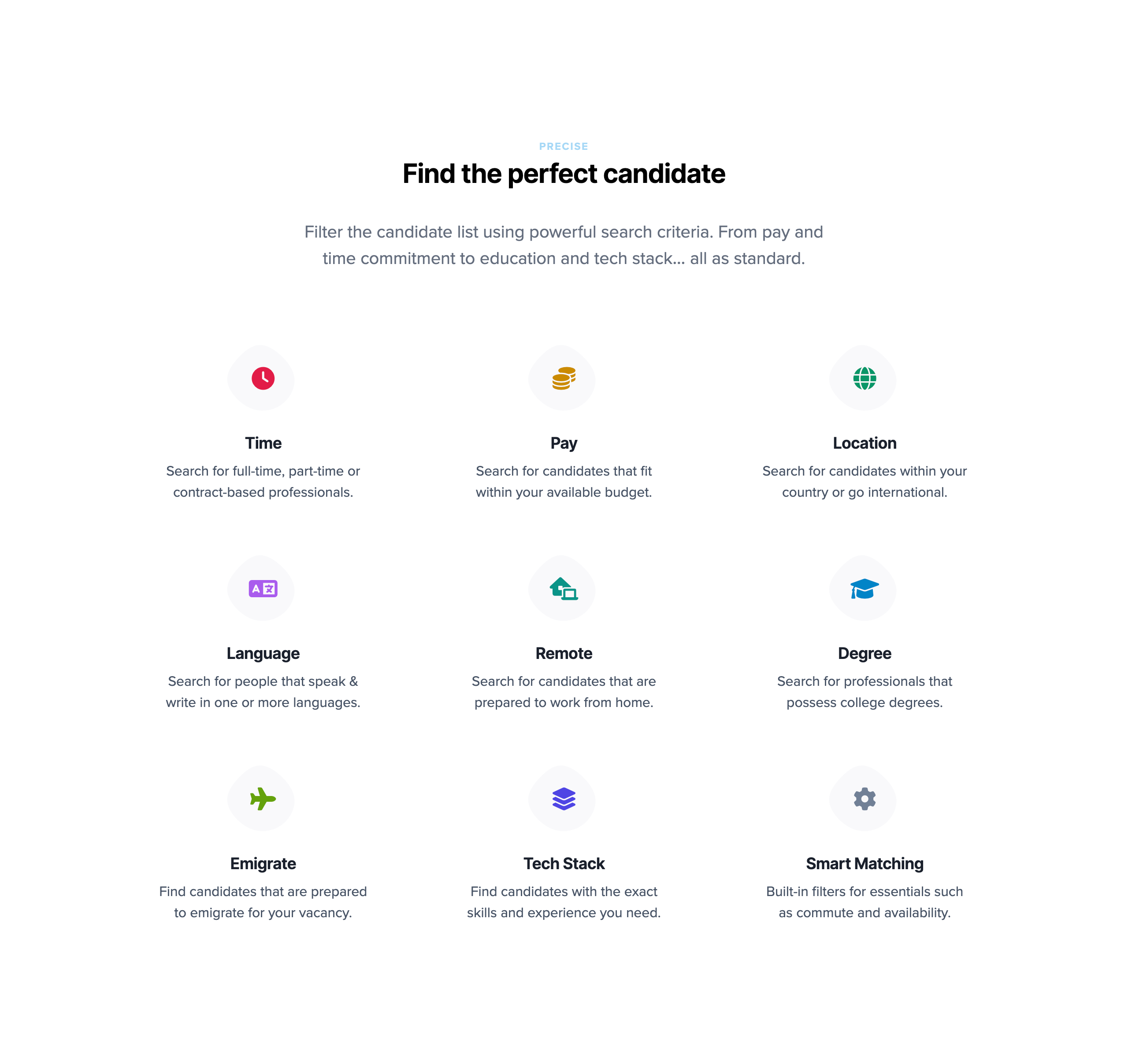The width and height of the screenshot is (1128, 1064).
Task: Click the Smart Matching feature heading
Action: (x=865, y=864)
